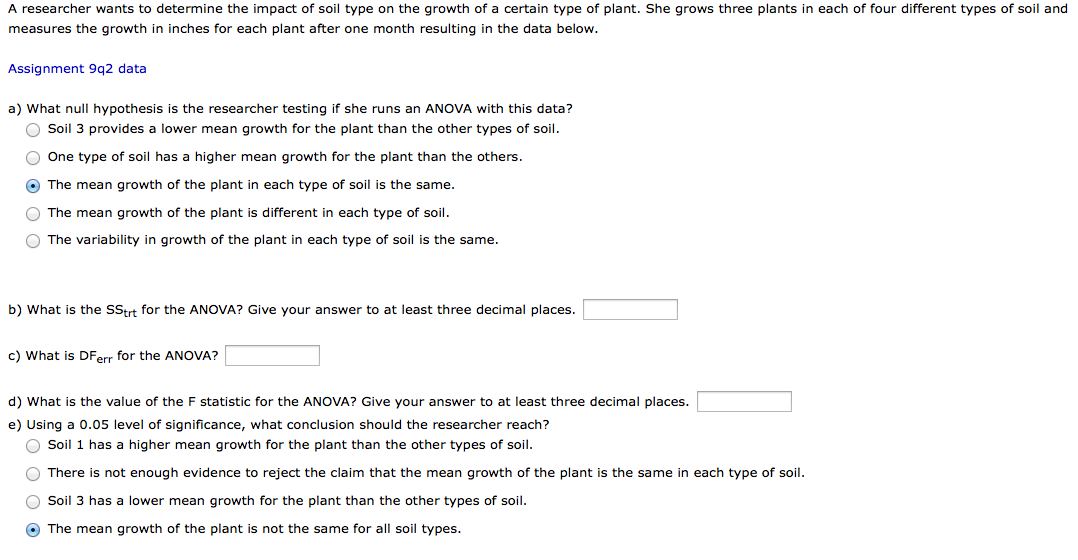The image size is (1078, 560).
Task: Select 'The mean growth of the plant in each type of soil is the same' option
Action: coord(33,186)
